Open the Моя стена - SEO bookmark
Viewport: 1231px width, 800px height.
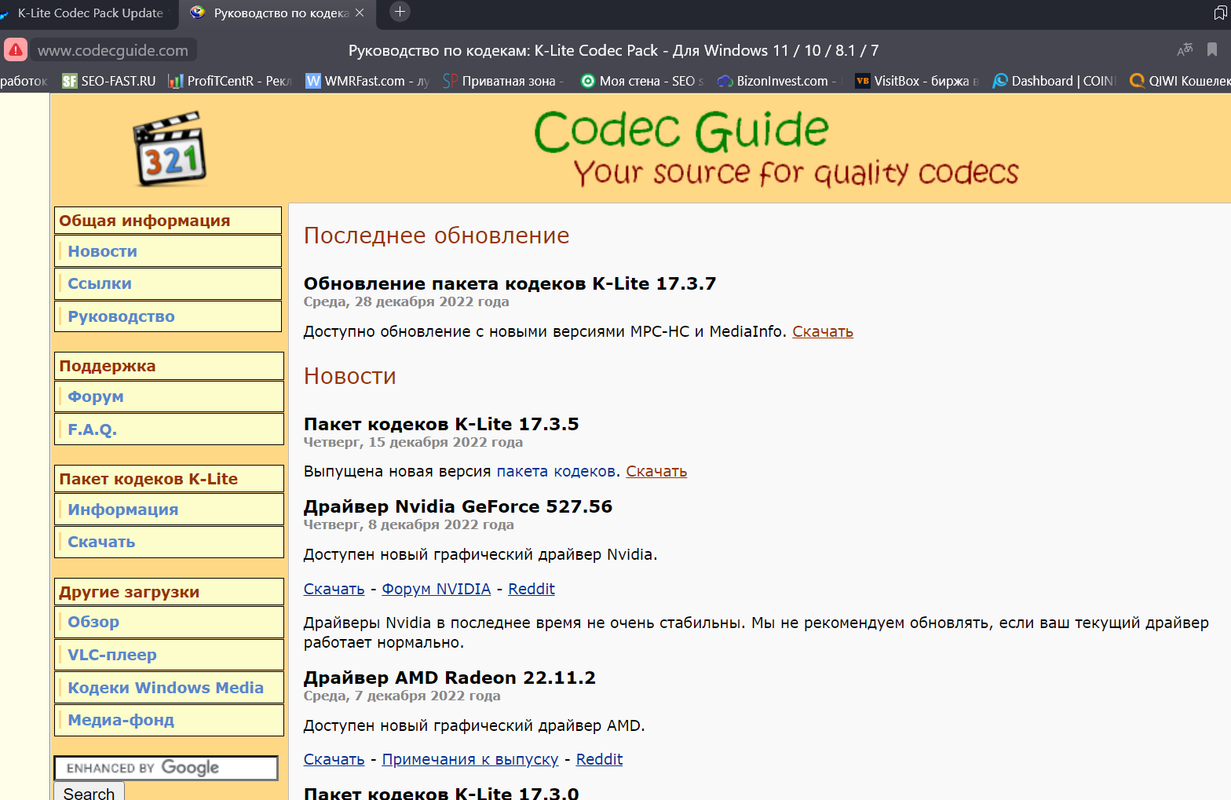click(641, 81)
